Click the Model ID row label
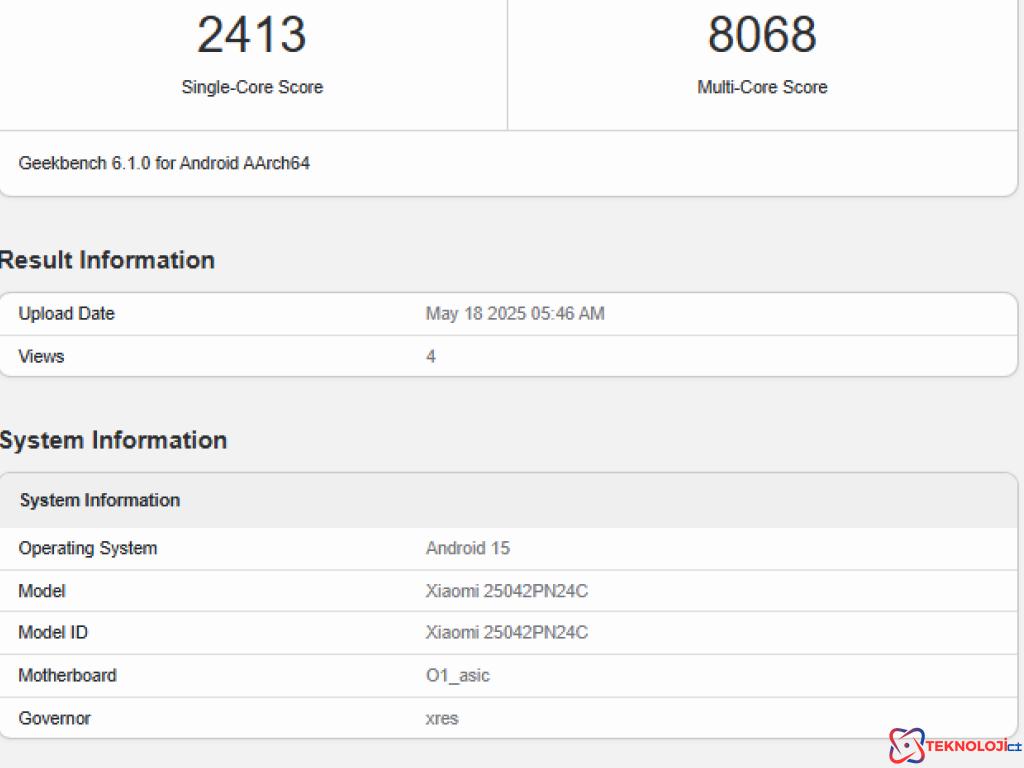Viewport: 1024px width, 768px height. coord(53,633)
